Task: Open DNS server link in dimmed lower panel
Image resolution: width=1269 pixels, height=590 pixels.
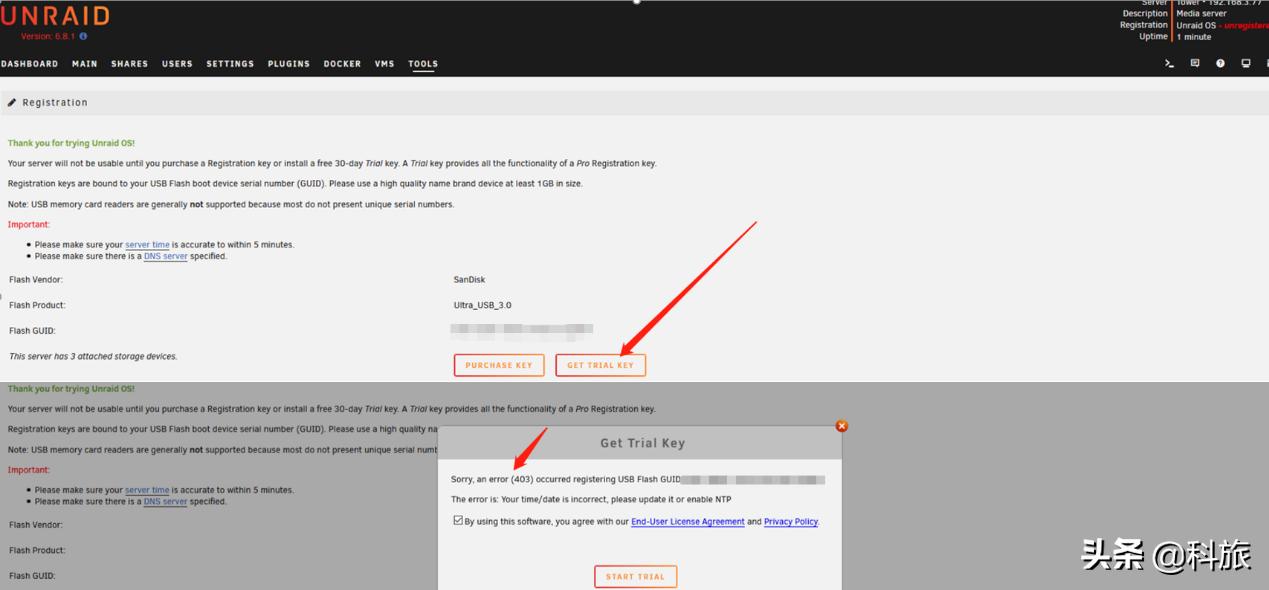Action: click(166, 501)
